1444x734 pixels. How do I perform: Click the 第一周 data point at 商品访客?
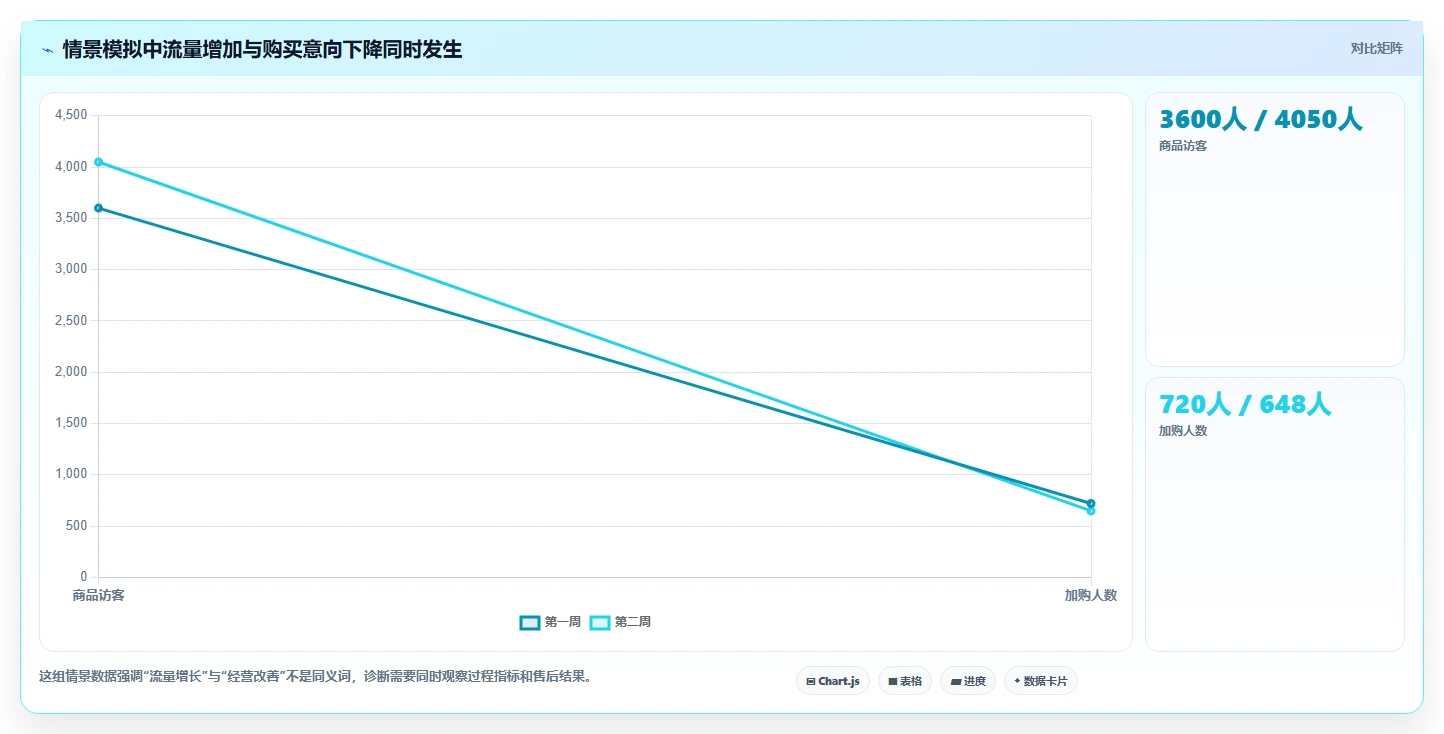[98, 208]
